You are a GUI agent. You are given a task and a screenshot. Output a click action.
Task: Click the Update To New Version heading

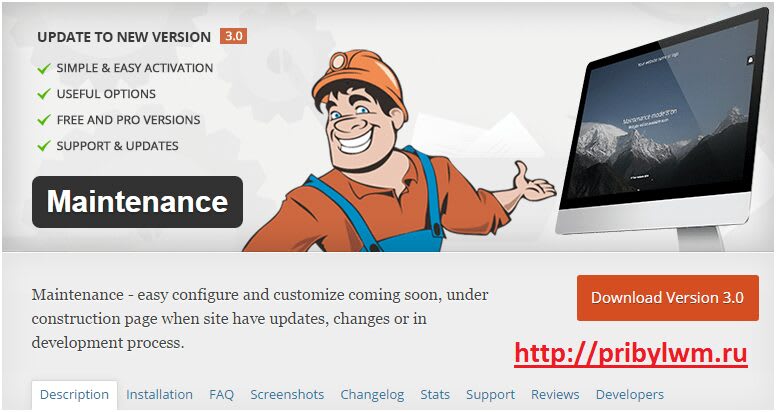pos(124,37)
